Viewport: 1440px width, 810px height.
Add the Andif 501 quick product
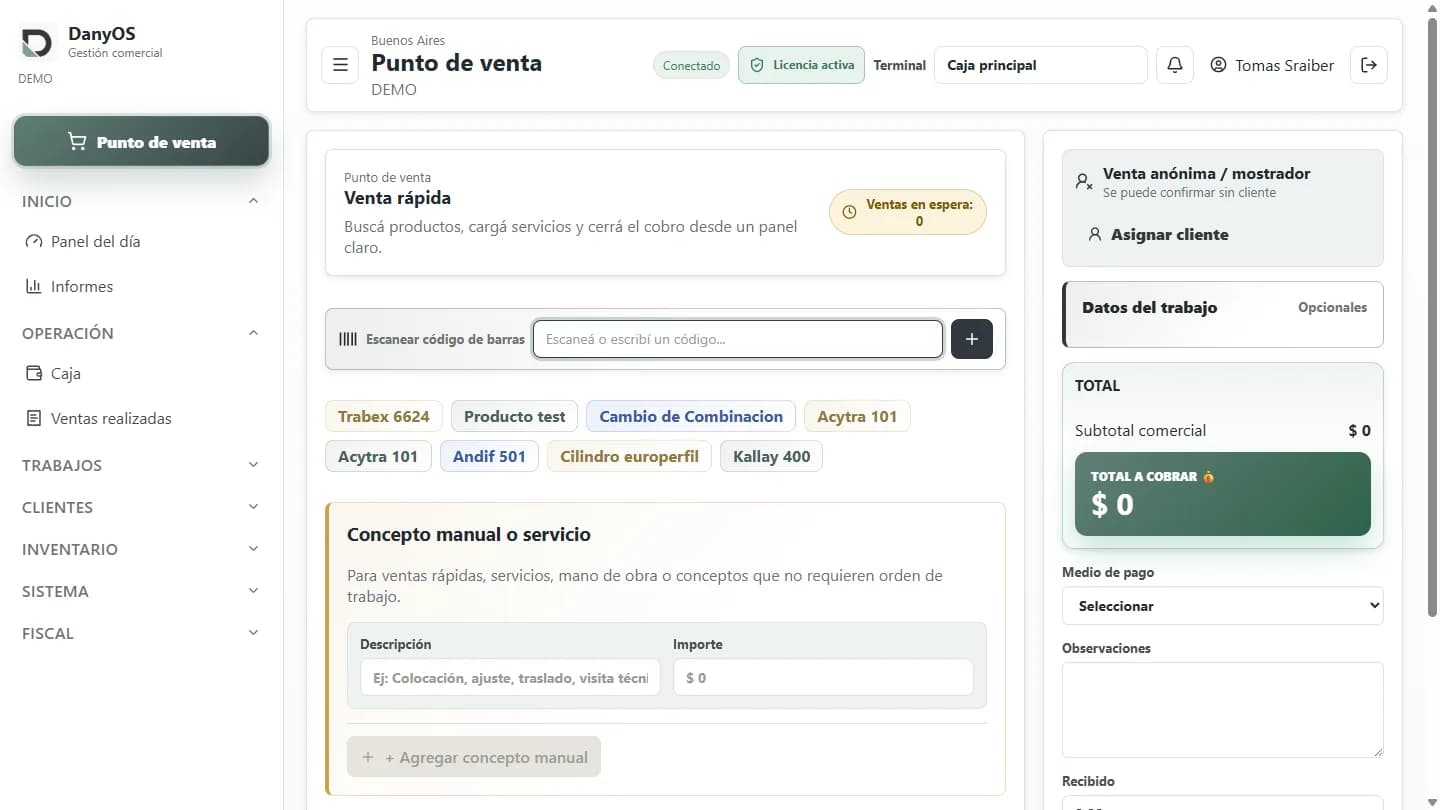pos(489,456)
